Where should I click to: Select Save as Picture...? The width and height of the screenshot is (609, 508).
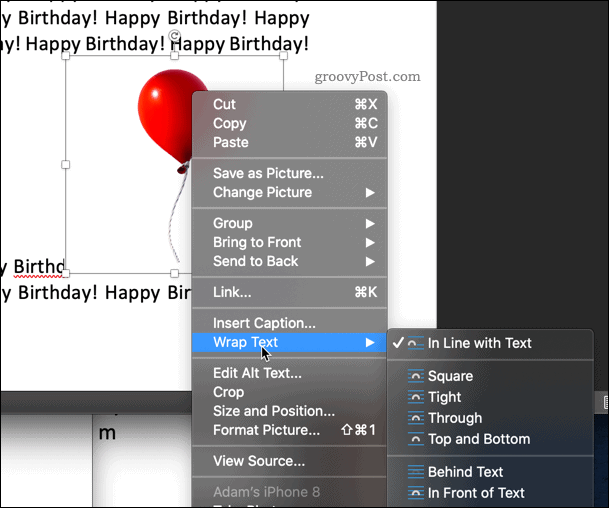point(289,173)
